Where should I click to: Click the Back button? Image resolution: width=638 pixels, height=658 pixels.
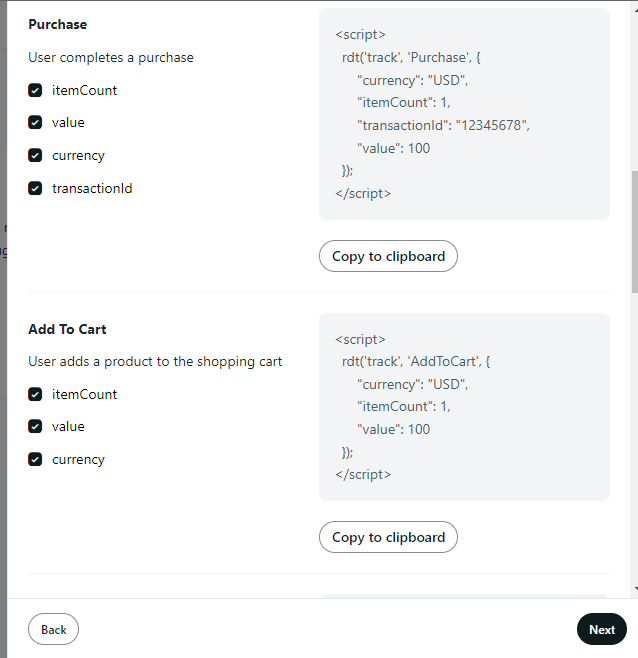point(53,629)
